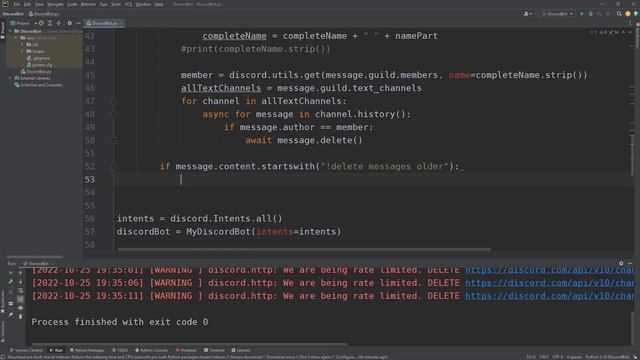Click the green Run button in toolbar
640x360 pixels.
[x=582, y=14]
